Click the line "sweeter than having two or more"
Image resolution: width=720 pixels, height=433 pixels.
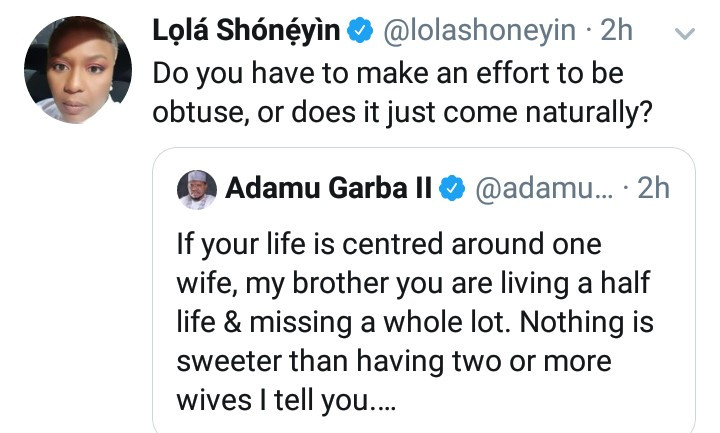coord(395,360)
